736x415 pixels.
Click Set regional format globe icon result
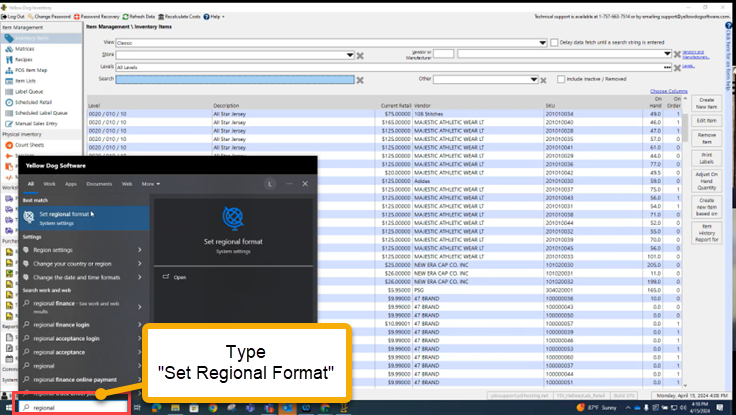(x=29, y=217)
